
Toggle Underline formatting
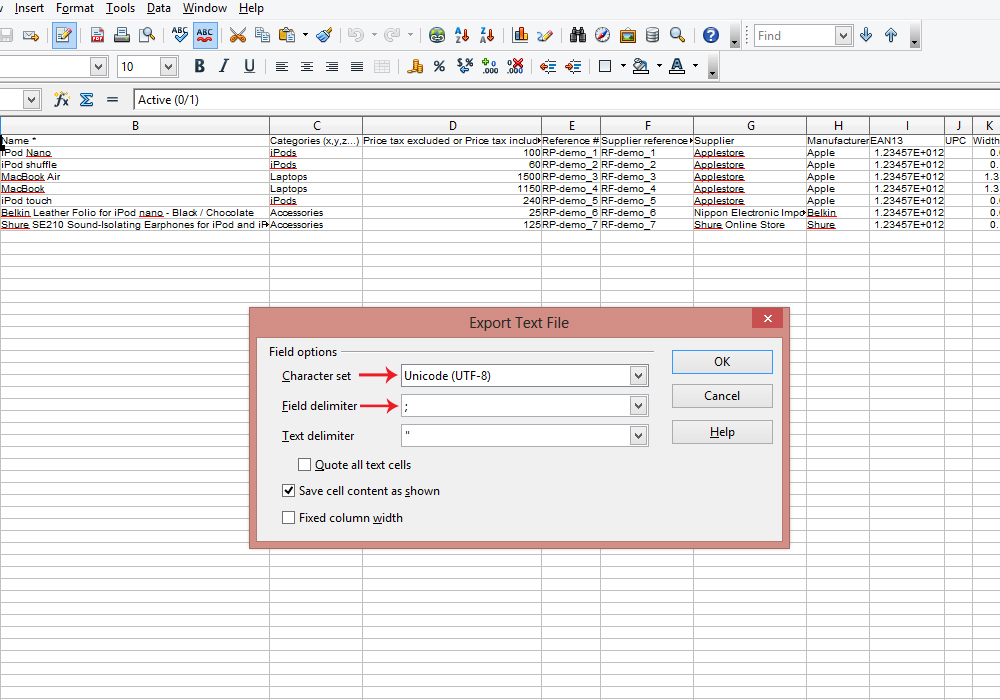click(x=249, y=66)
